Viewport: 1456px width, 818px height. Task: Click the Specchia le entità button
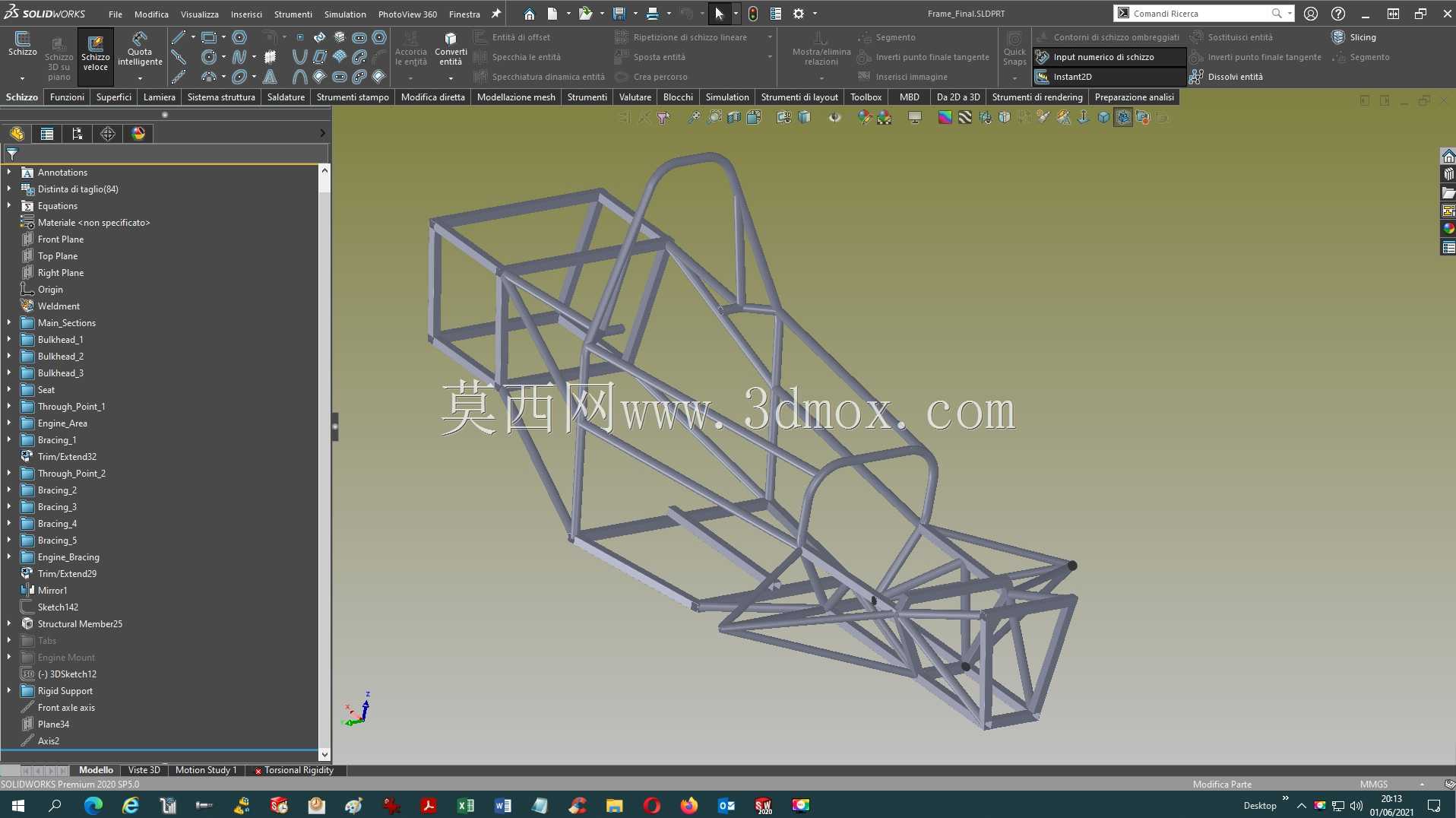tap(517, 57)
